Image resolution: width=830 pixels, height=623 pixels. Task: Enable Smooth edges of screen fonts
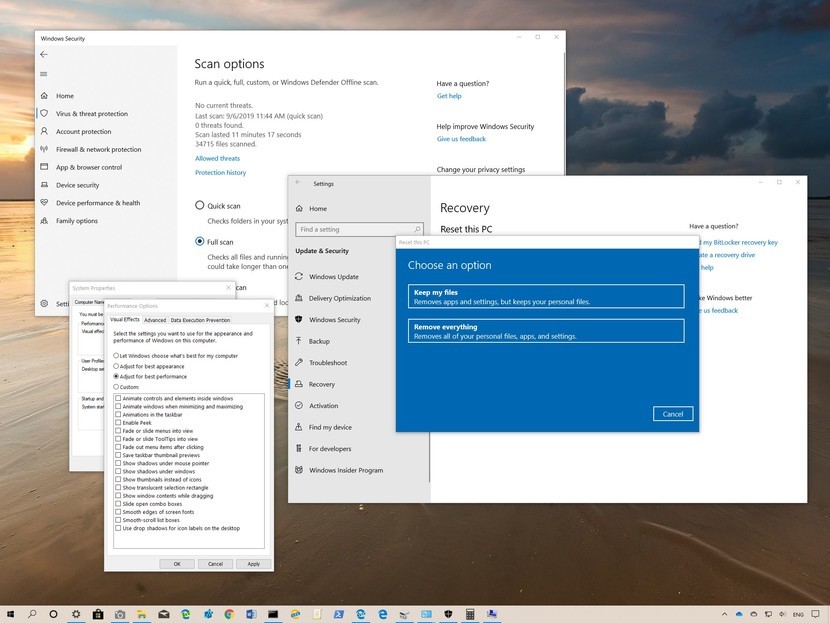(x=120, y=513)
